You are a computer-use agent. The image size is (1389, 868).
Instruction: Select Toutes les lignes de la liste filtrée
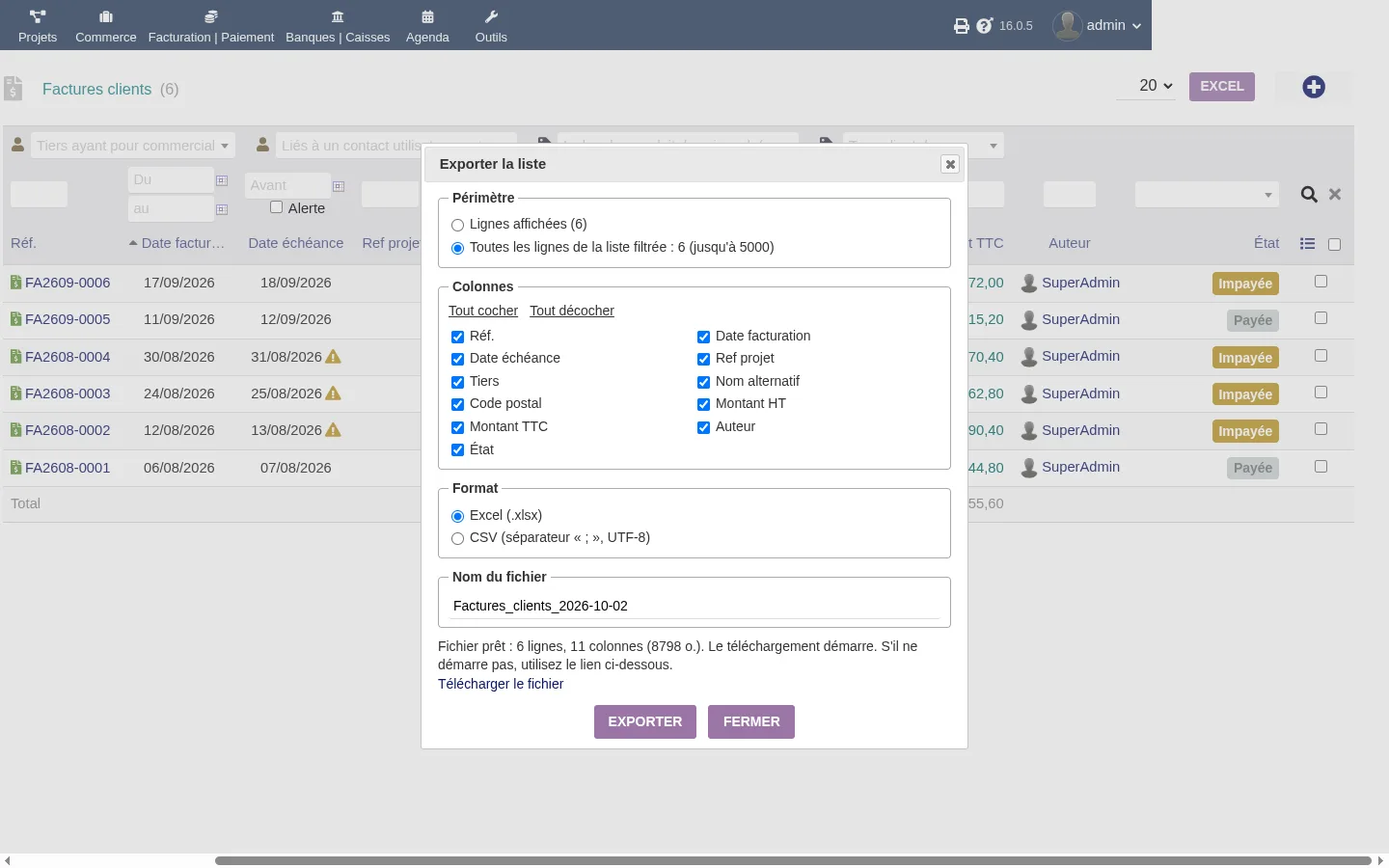[x=458, y=248]
